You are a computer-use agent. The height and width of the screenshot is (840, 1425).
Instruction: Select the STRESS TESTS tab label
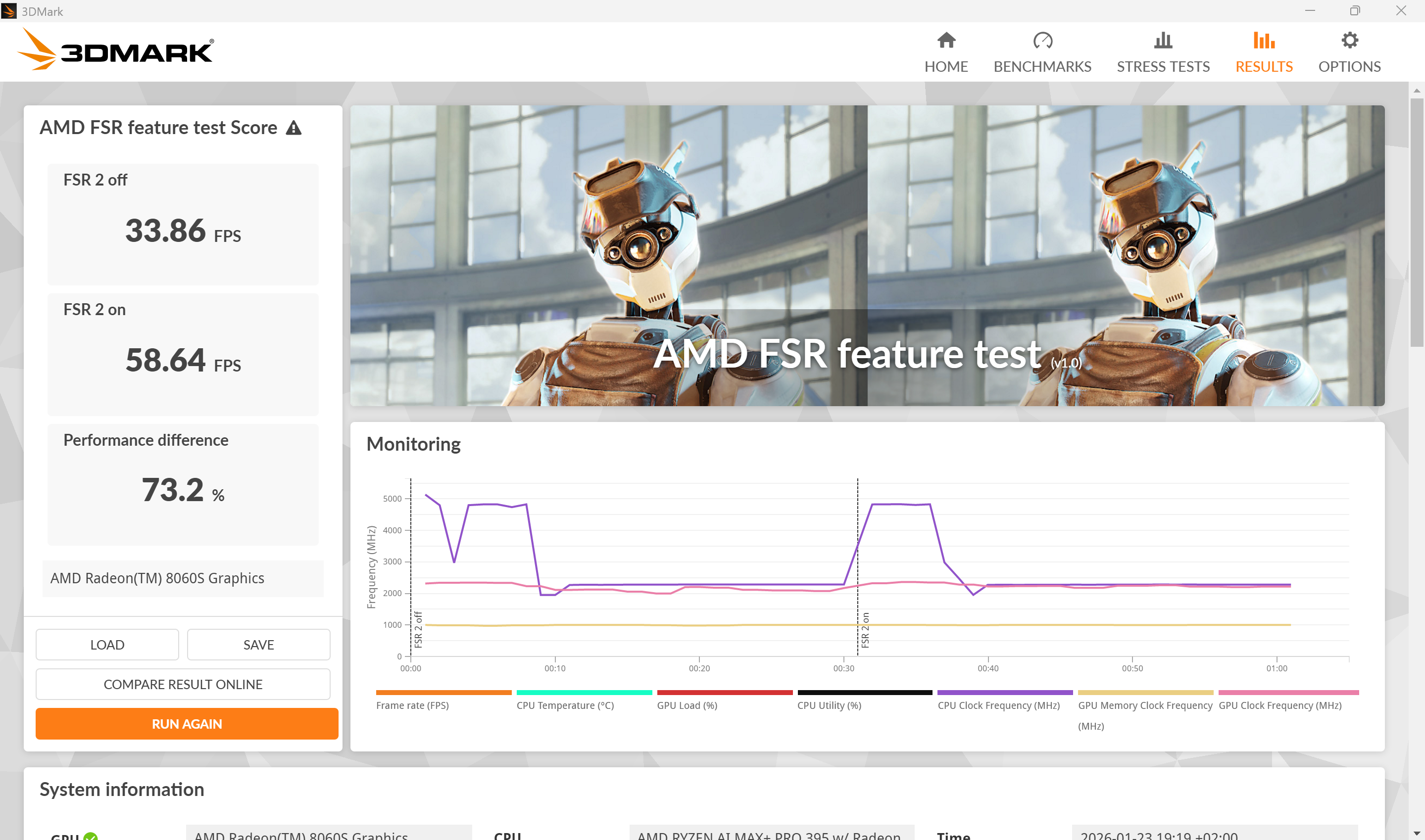click(1163, 67)
